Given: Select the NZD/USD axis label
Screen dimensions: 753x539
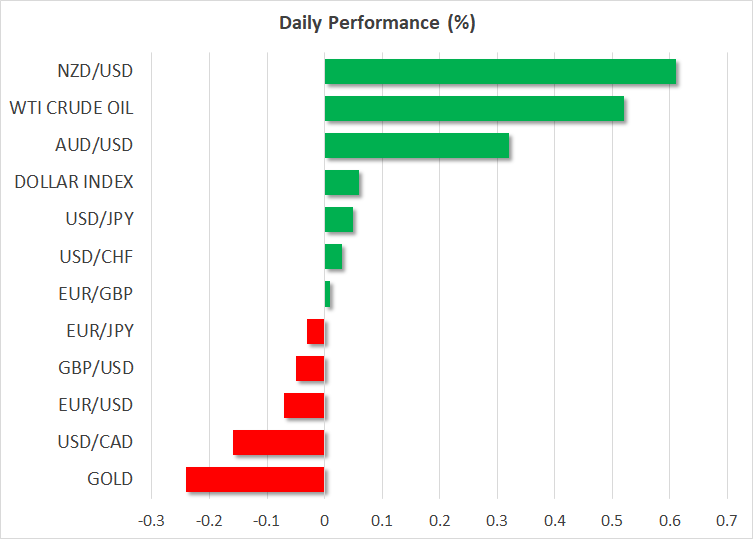Looking at the screenshot, I should coord(96,72).
